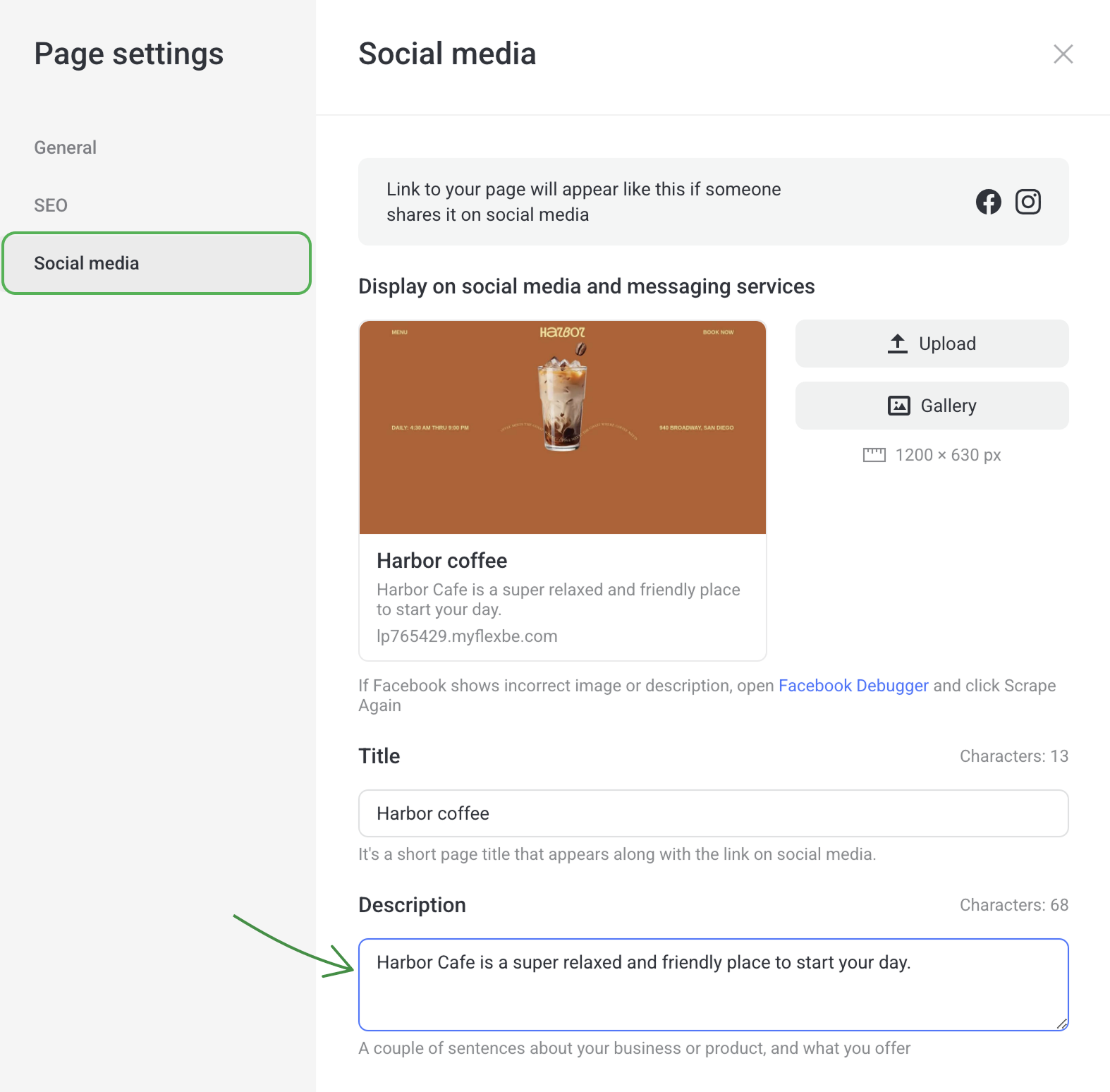Click the Harbor coffee heading in preview card
Screen dimensions: 1110x1092
(x=442, y=561)
